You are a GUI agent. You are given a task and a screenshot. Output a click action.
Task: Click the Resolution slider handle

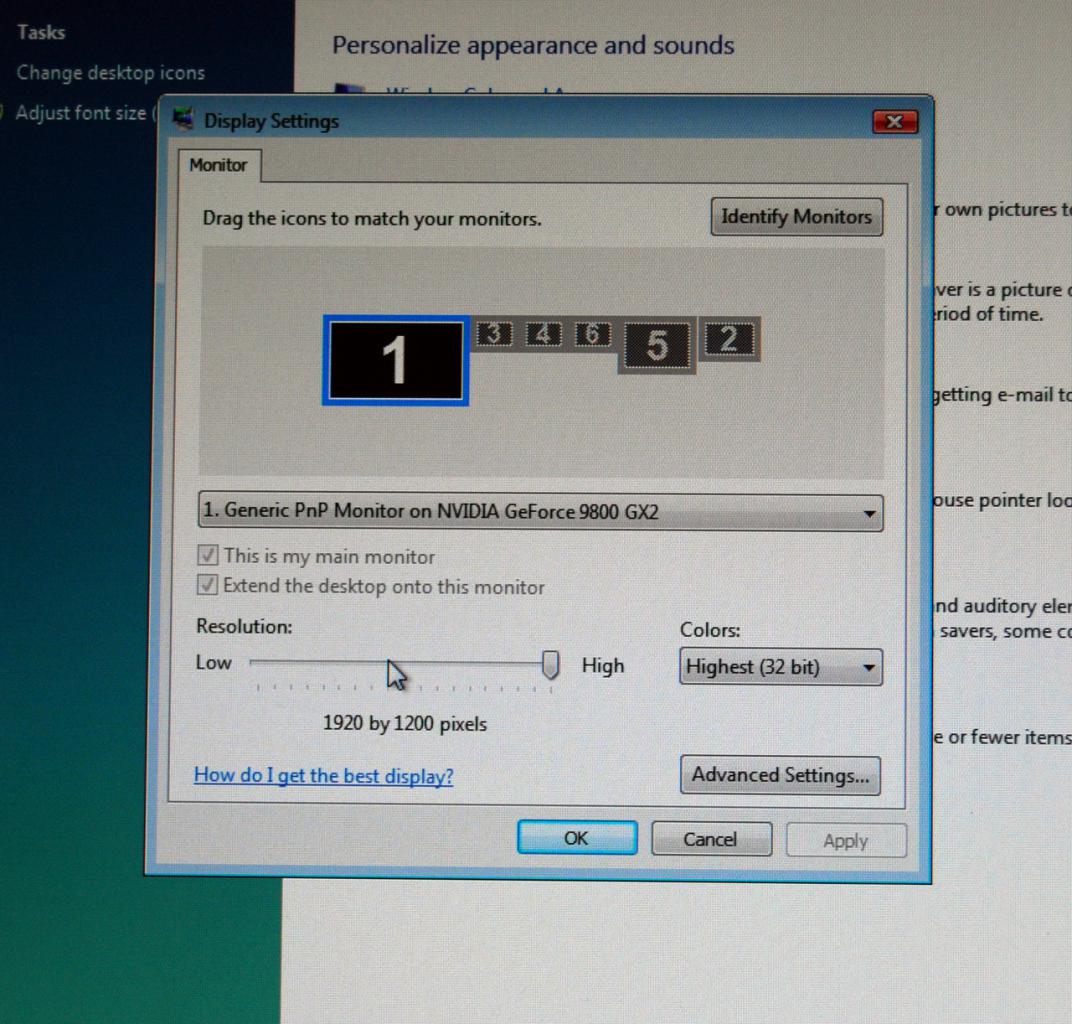click(550, 664)
